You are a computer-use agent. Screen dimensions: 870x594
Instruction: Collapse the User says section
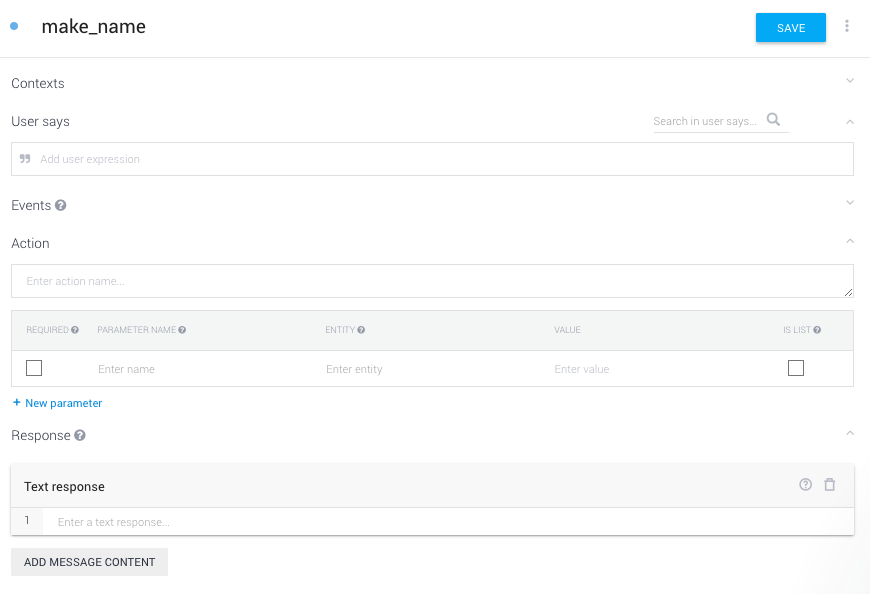pos(850,121)
